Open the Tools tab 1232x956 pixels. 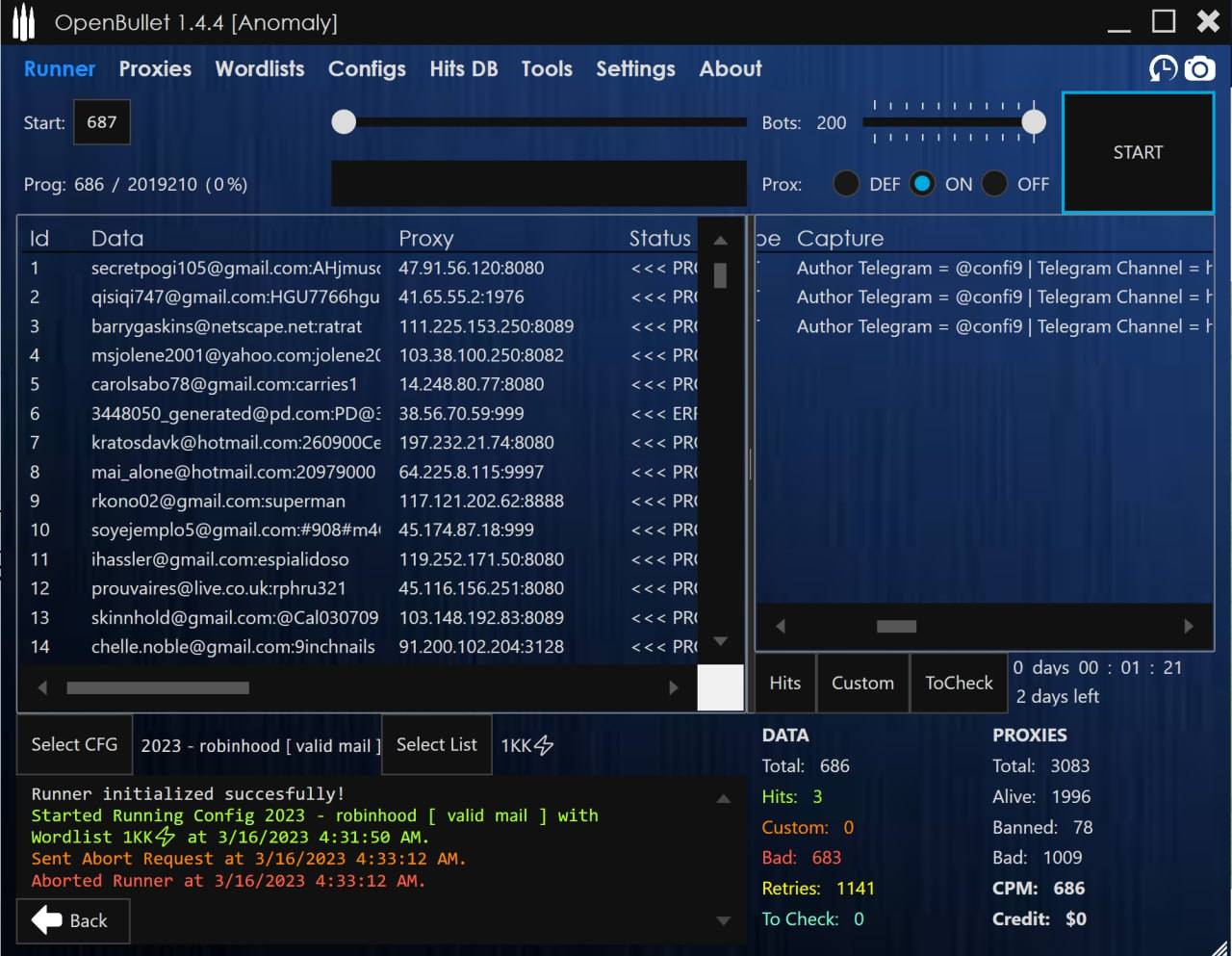tap(547, 68)
